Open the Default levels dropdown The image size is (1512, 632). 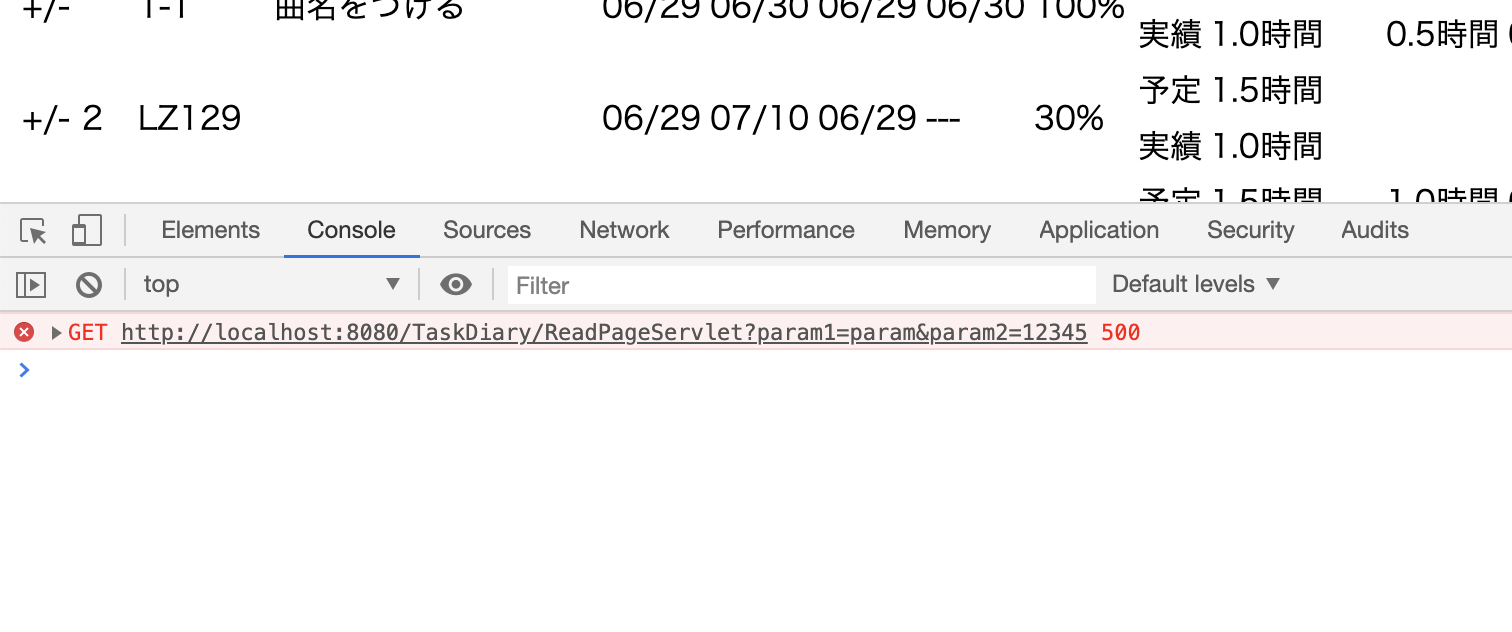click(x=1196, y=285)
